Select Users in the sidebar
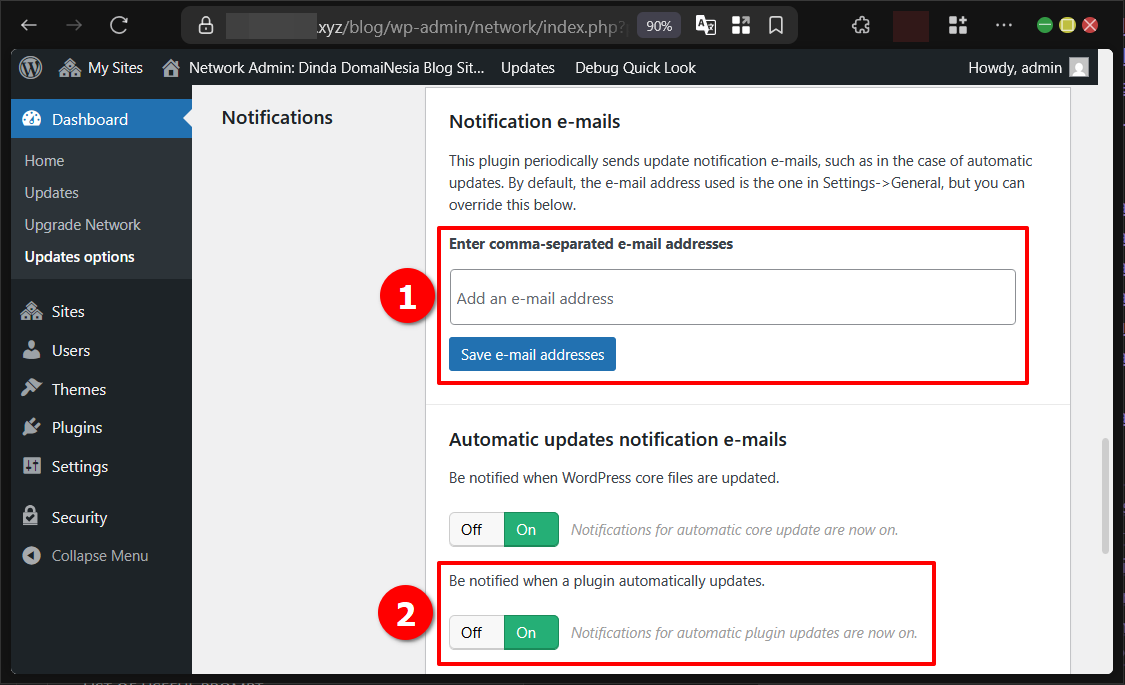The image size is (1125, 685). tap(68, 350)
